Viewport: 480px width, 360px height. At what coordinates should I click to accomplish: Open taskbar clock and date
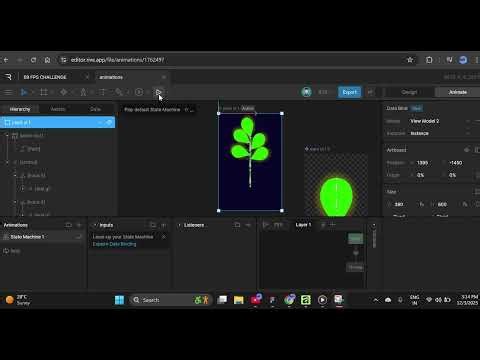tap(467, 300)
